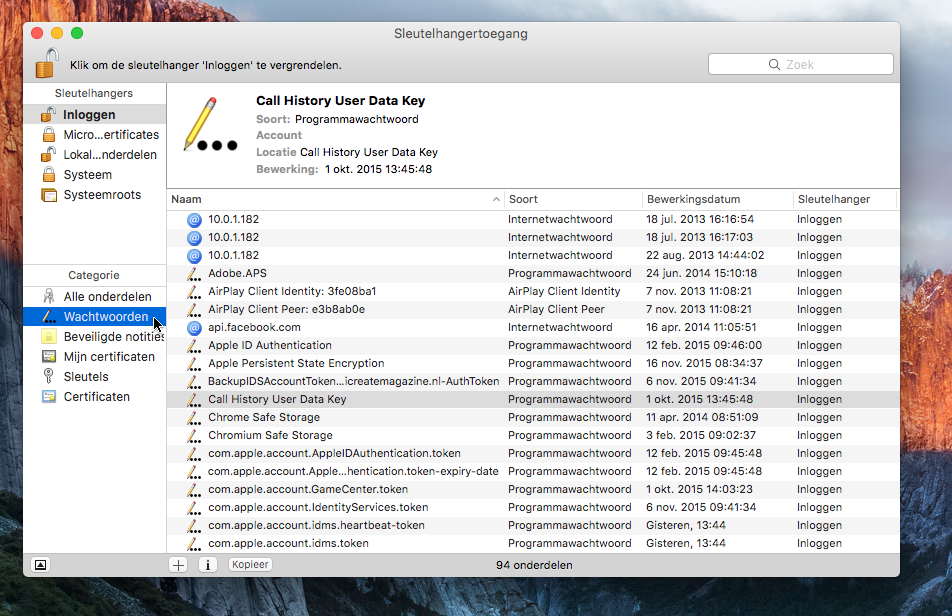Select the api.facebook.com entry
Screen dimensions: 952x616
254,327
